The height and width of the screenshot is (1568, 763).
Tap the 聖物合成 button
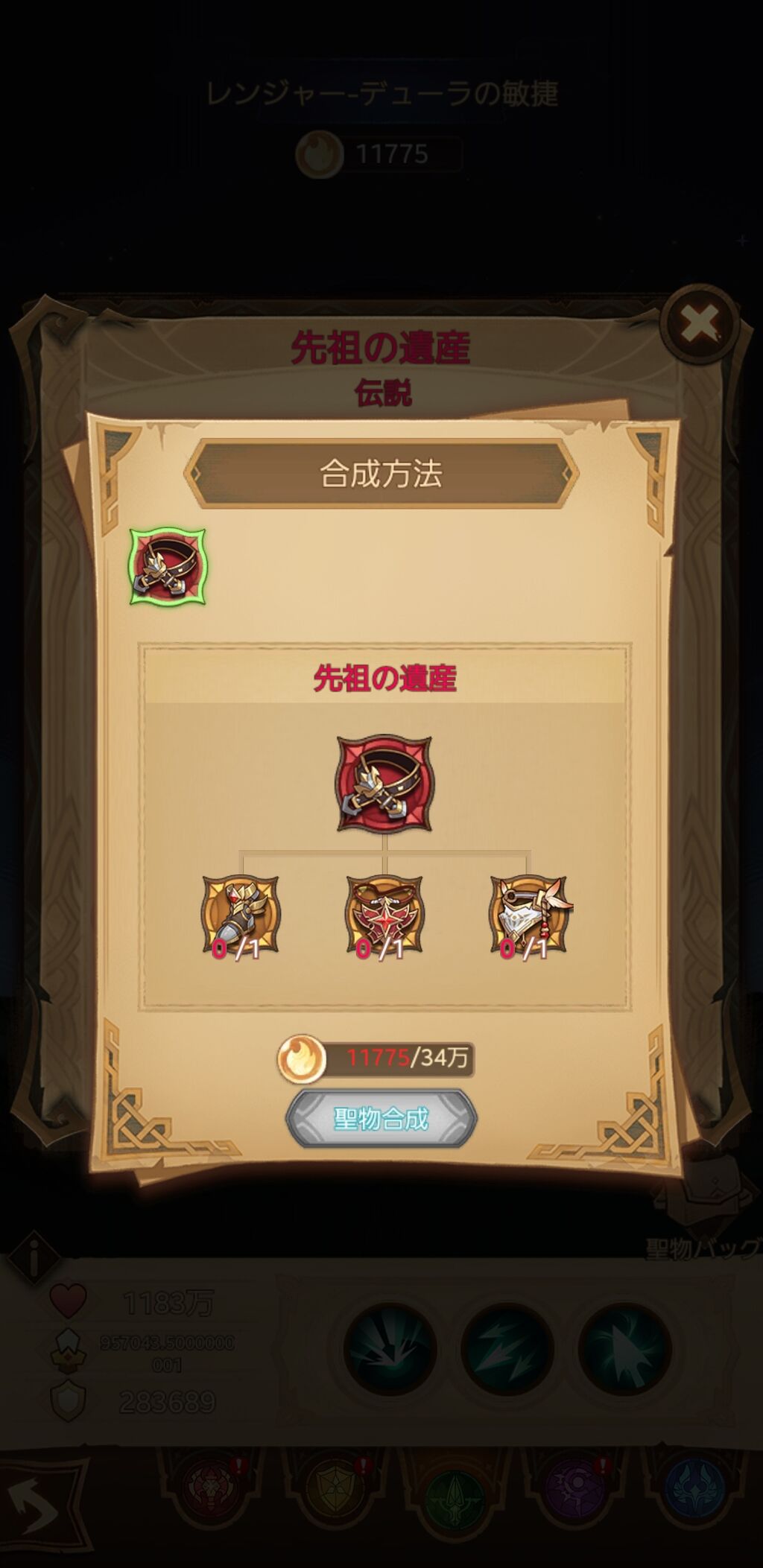click(x=381, y=1118)
